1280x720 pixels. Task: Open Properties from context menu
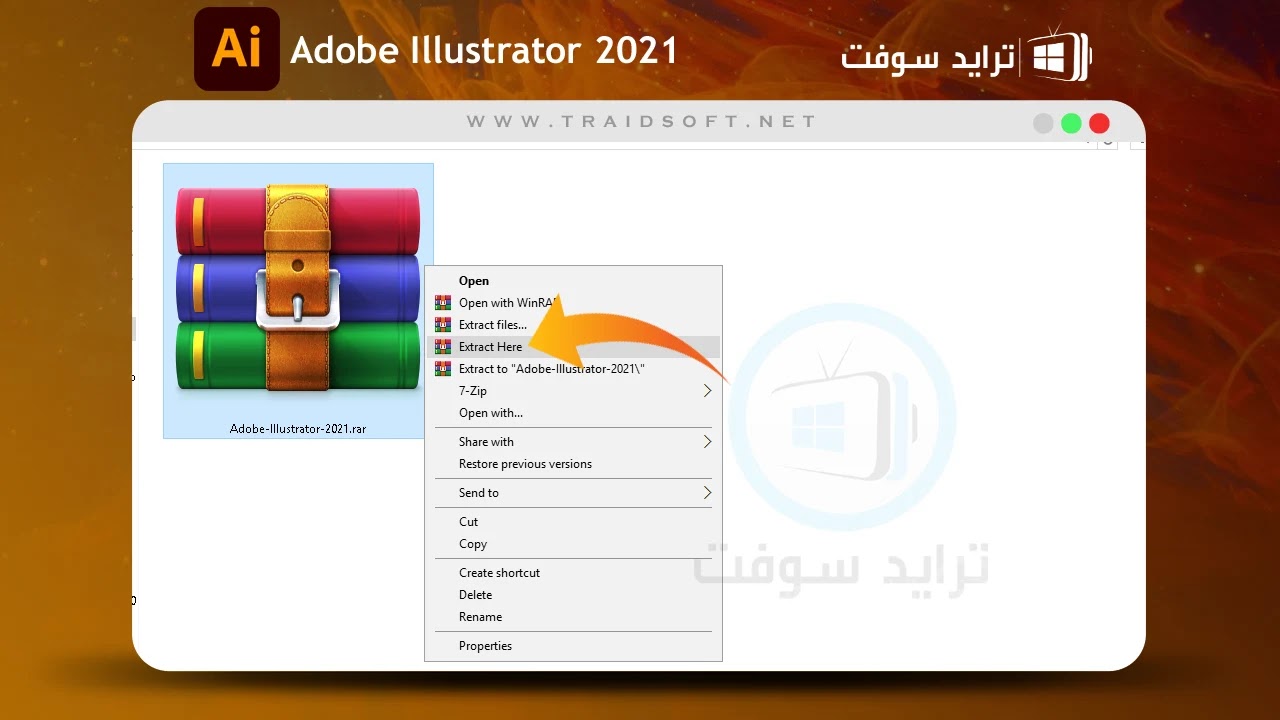[573, 646]
